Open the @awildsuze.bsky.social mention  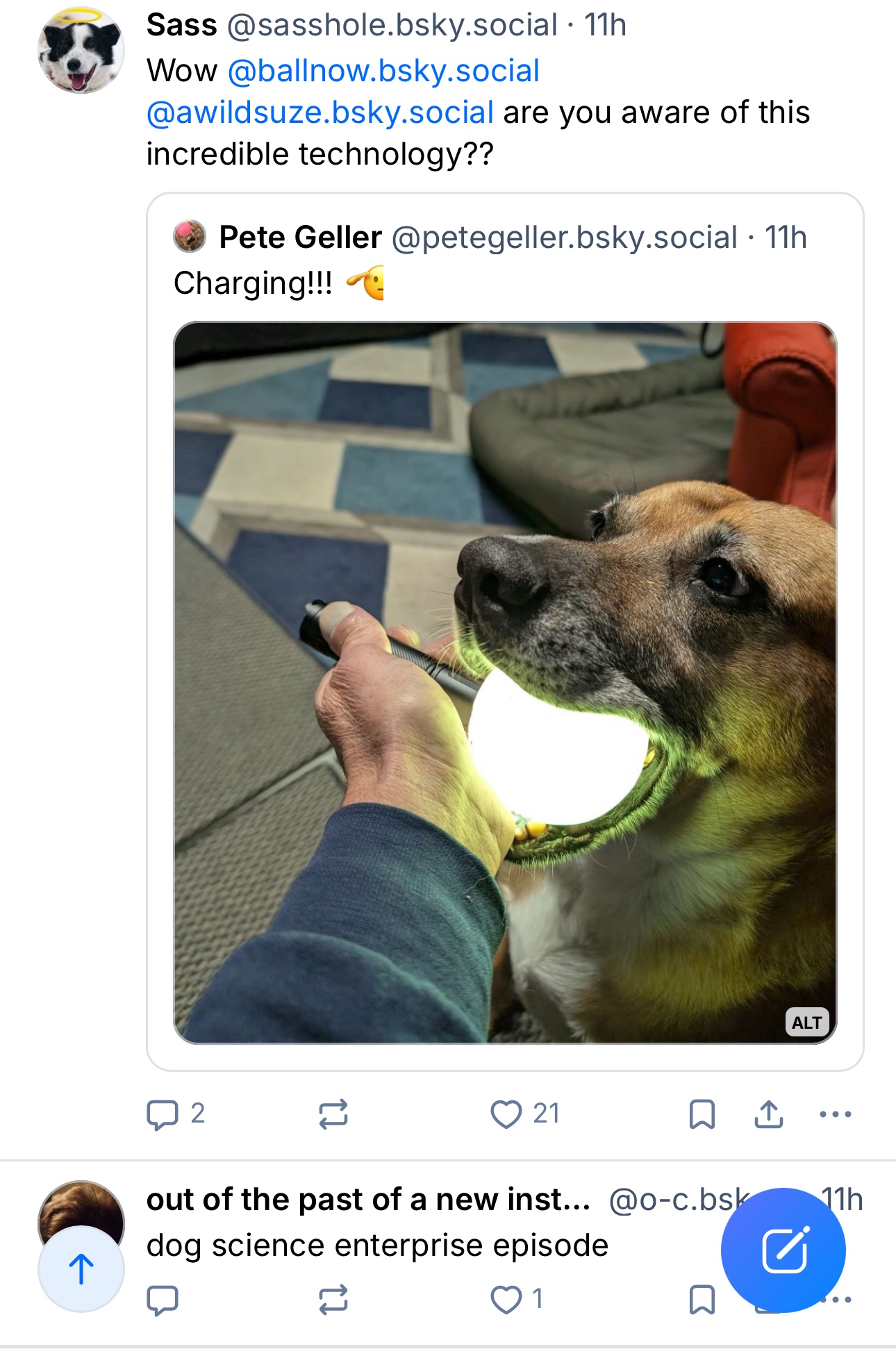(x=320, y=113)
